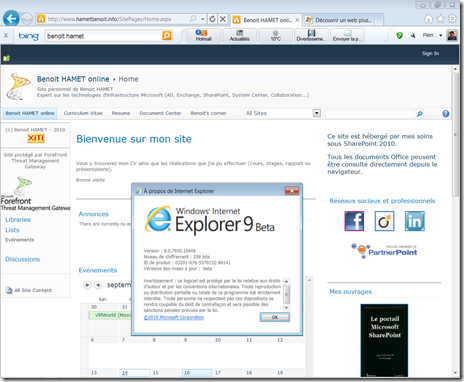Click the Bing logo
Screen dimensions: 464x382
(x=29, y=36)
